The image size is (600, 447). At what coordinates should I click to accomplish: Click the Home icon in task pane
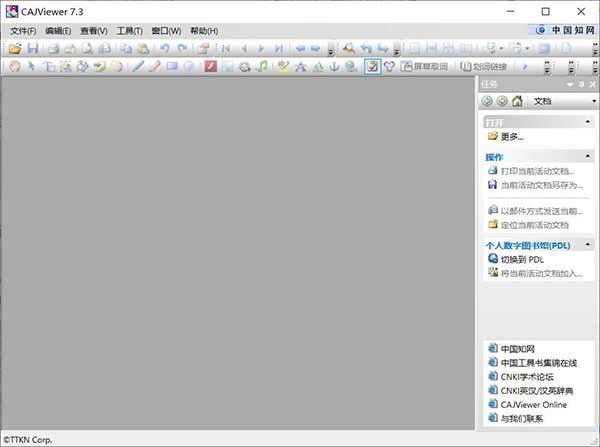517,101
